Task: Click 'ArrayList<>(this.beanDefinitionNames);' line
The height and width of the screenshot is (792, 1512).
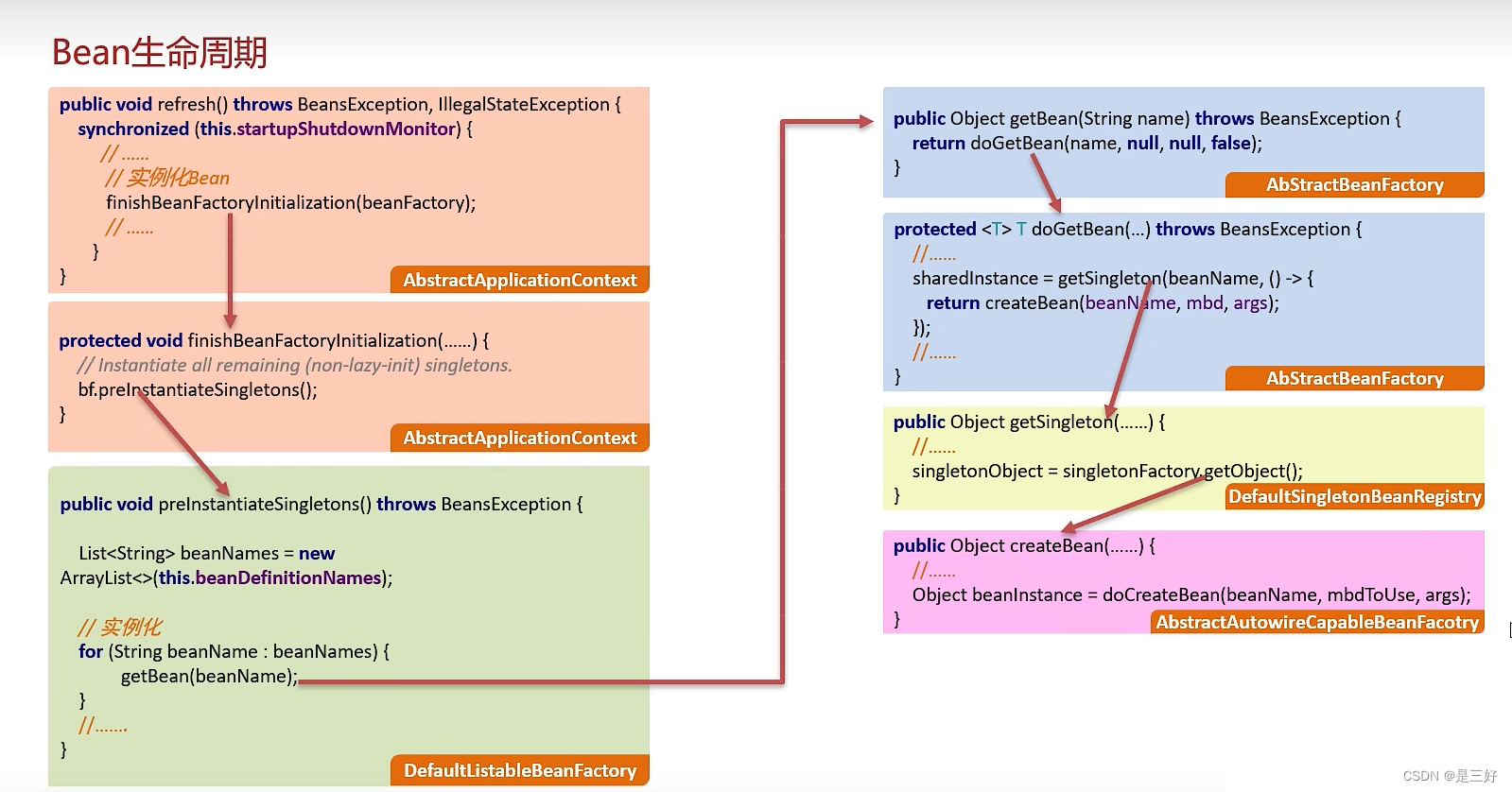Action: (x=227, y=577)
